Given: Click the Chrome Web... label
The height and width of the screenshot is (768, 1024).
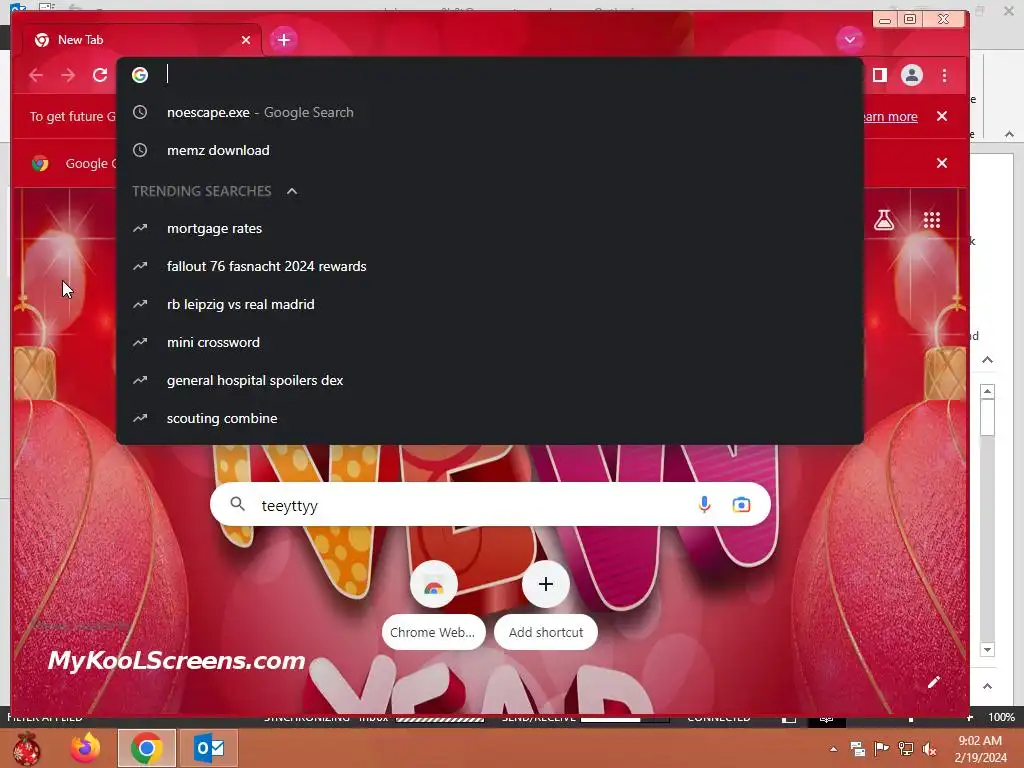Looking at the screenshot, I should click(x=432, y=632).
